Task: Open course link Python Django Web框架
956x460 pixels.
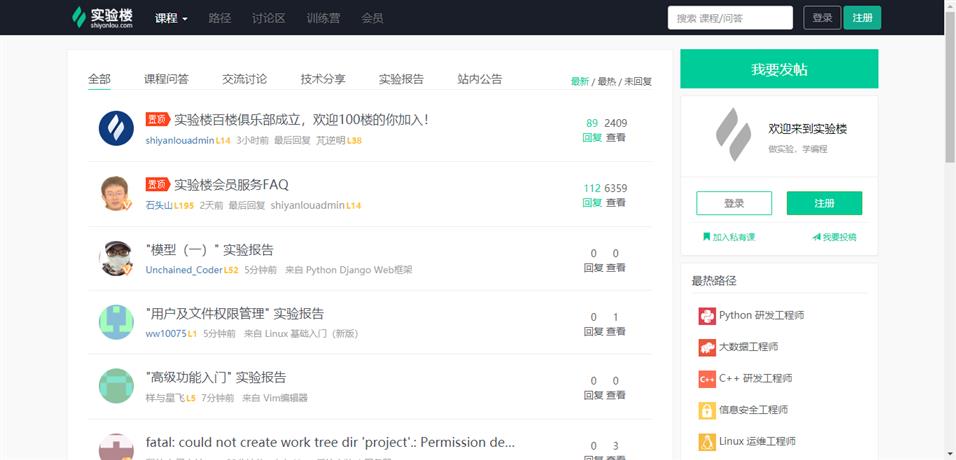Action: pyautogui.click(x=359, y=270)
